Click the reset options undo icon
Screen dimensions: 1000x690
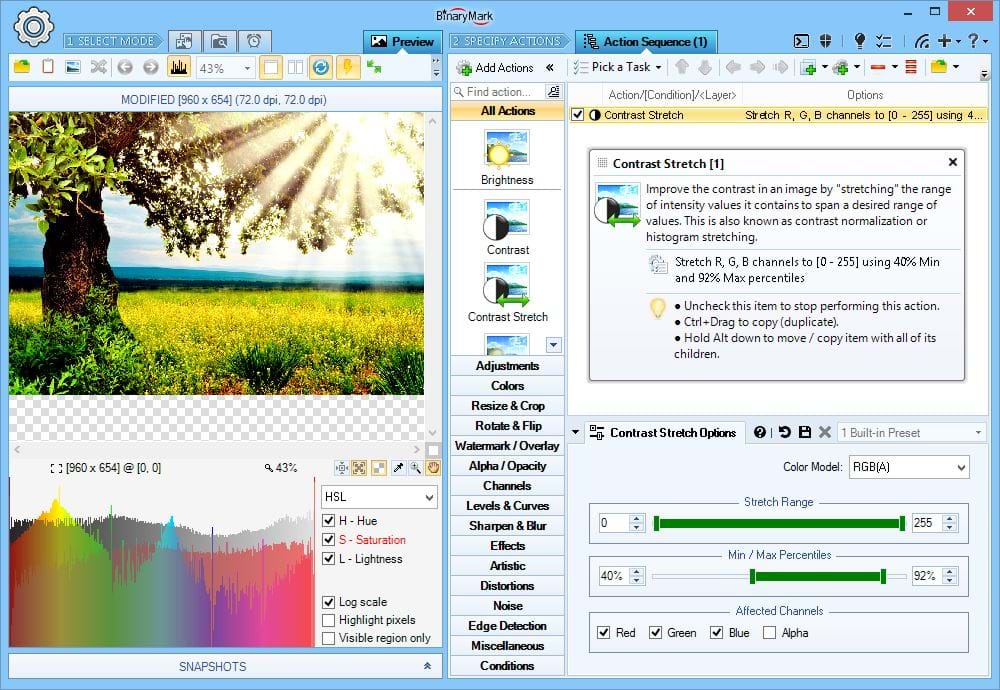tap(784, 432)
